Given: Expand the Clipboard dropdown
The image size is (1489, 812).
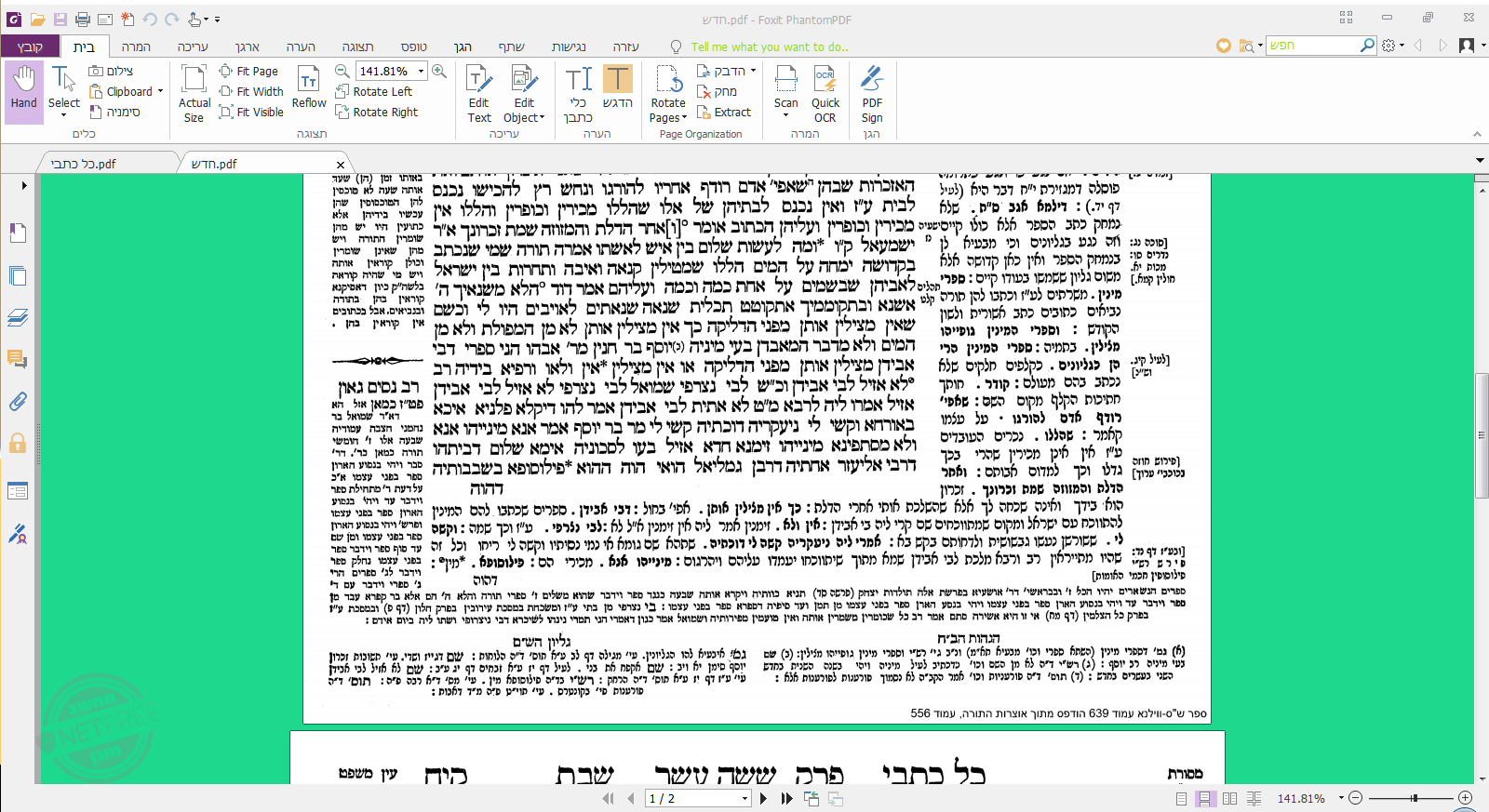Looking at the screenshot, I should (160, 91).
